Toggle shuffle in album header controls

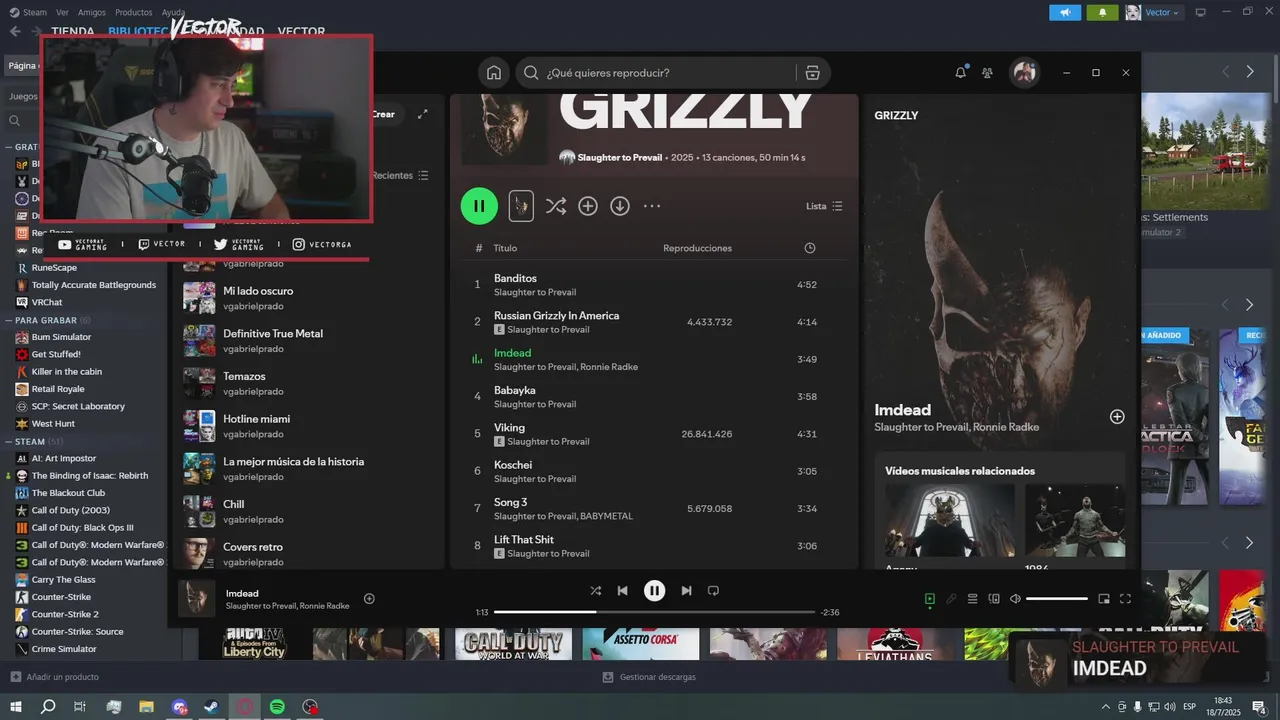coord(556,206)
